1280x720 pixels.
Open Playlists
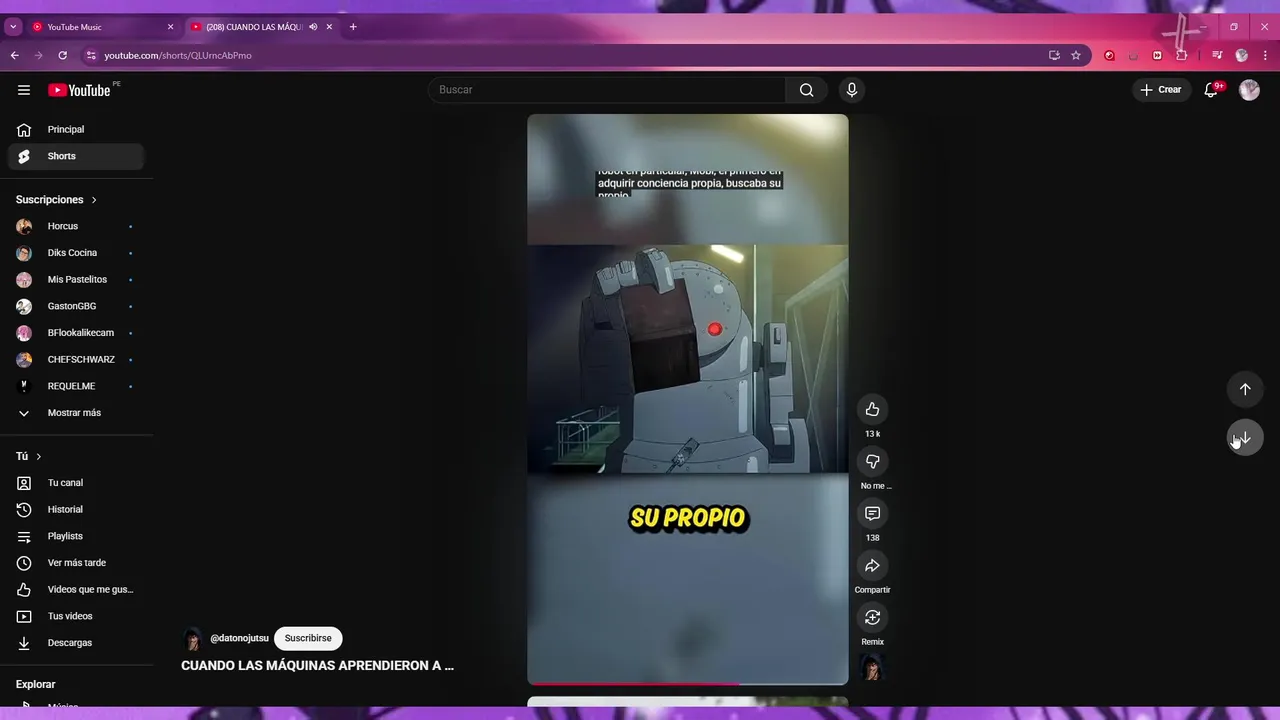[x=76, y=536]
